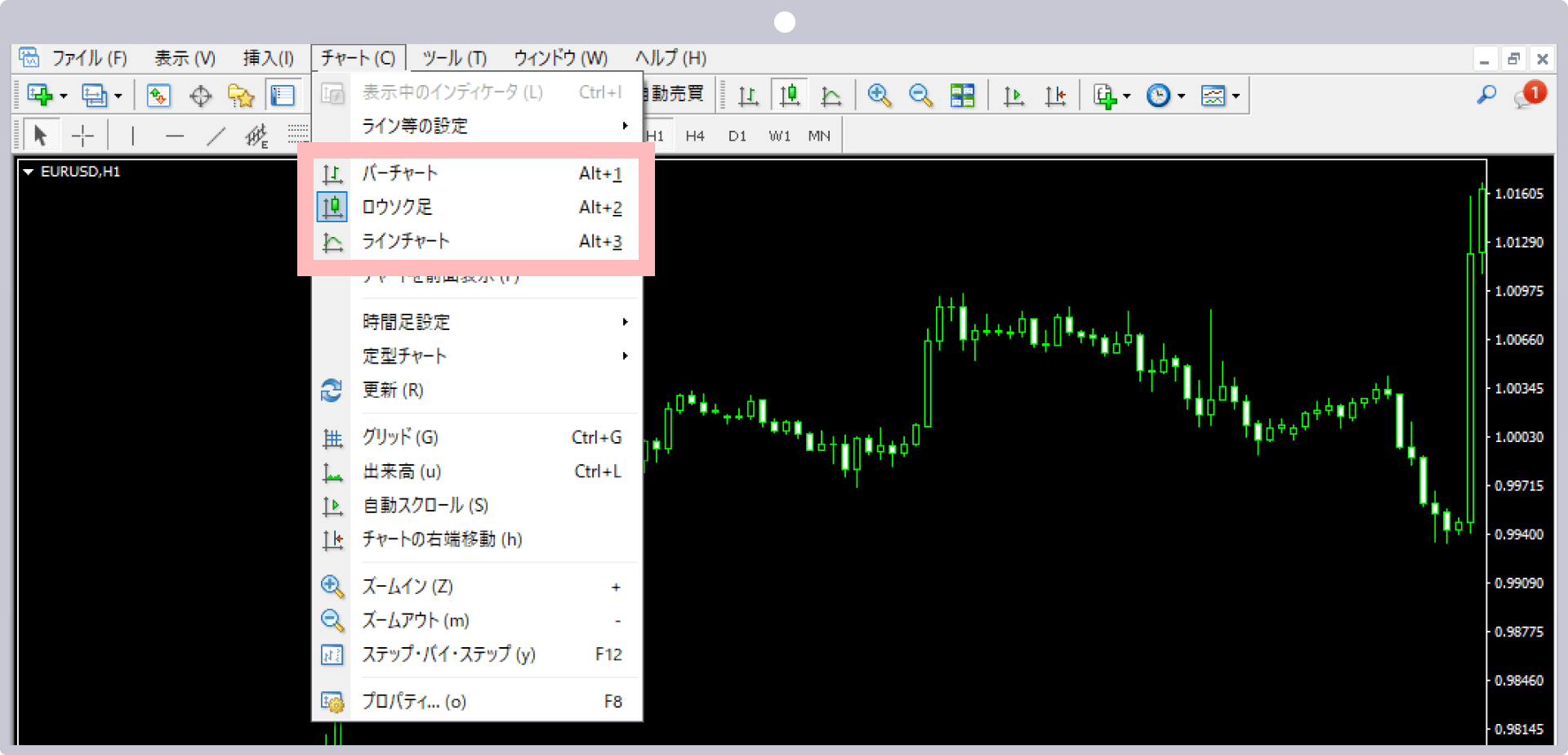
Task: Select the equidistant channel tool
Action: (256, 135)
